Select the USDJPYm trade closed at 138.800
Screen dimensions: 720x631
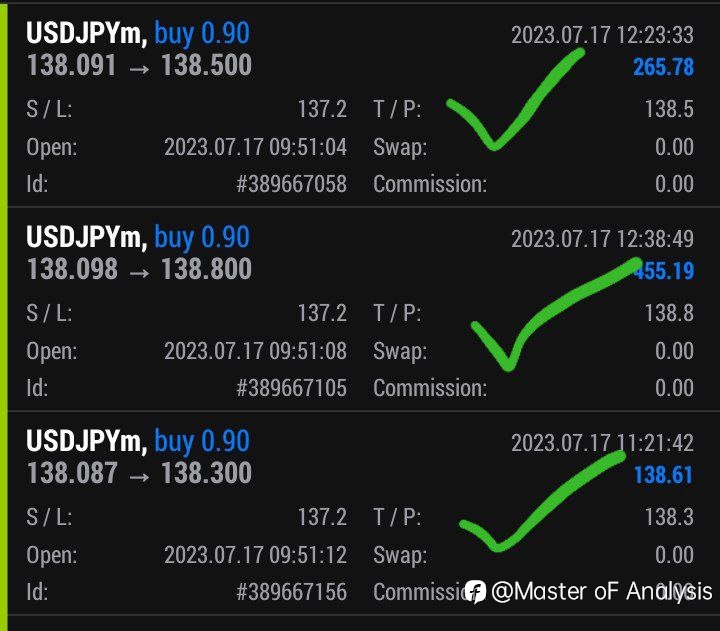[360, 309]
